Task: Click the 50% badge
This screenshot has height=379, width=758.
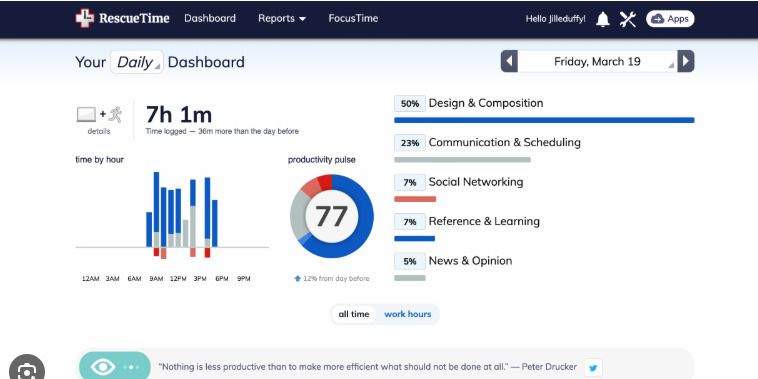Action: tap(410, 103)
